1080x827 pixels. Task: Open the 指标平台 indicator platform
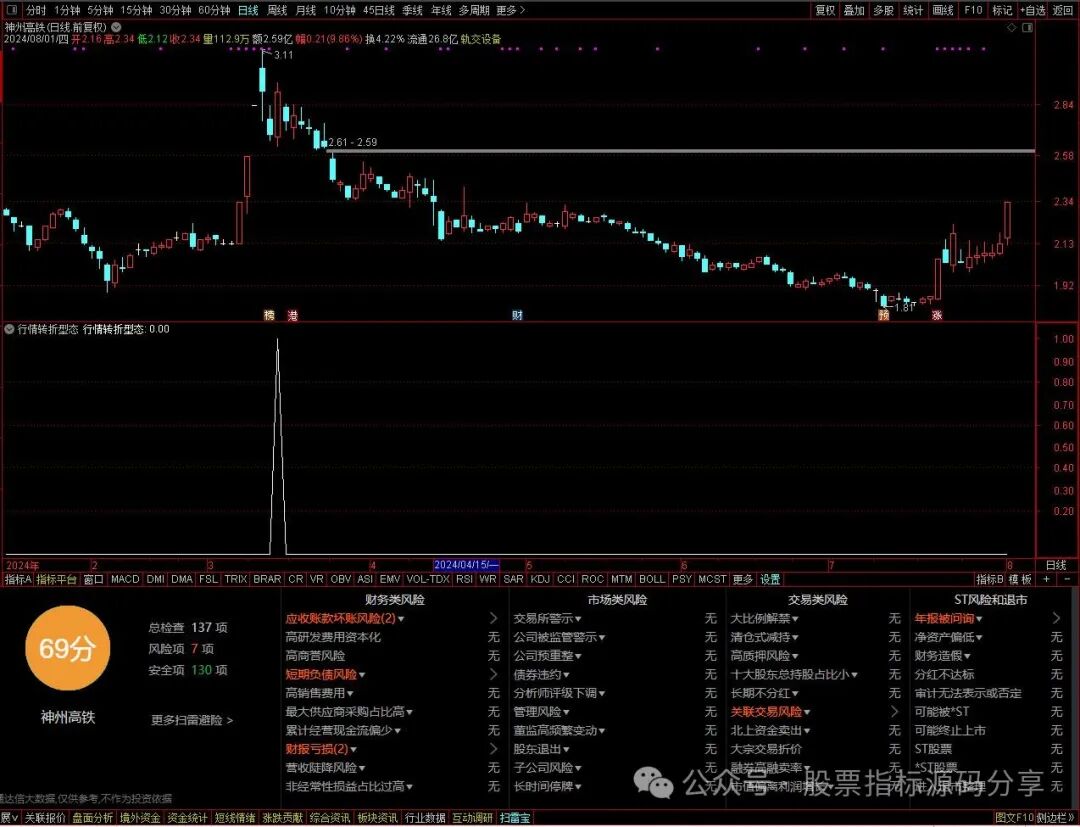click(56, 580)
